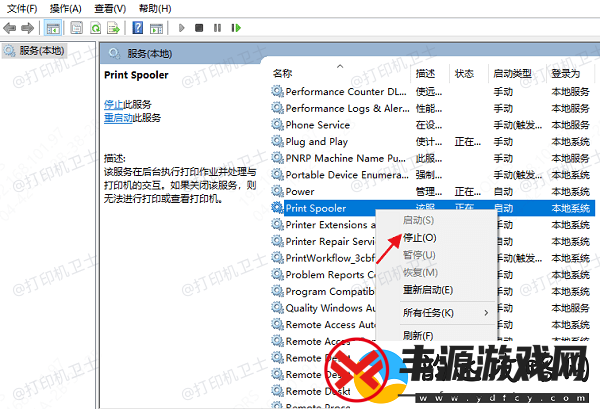
Task: Select the Phone Service row
Action: pyautogui.click(x=432, y=125)
